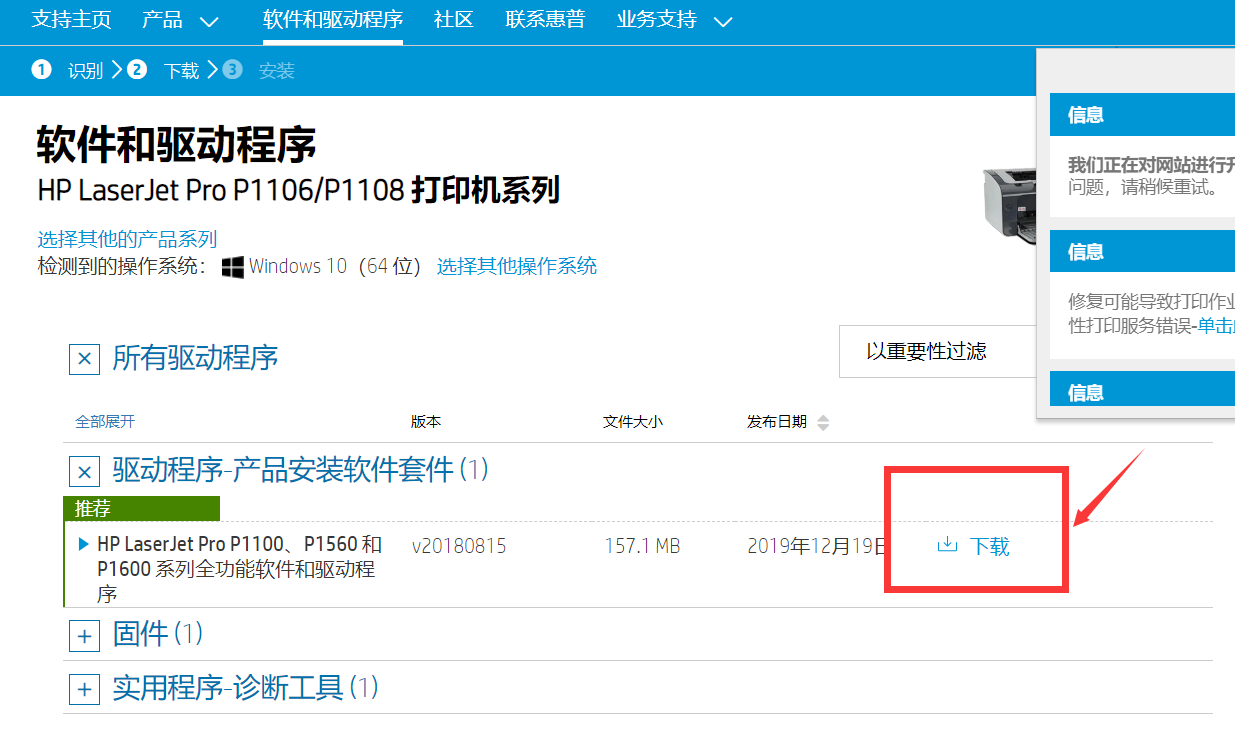Expand the HP LaserJet Pro P1100 driver triangle
The width and height of the screenshot is (1235, 750).
click(x=83, y=545)
